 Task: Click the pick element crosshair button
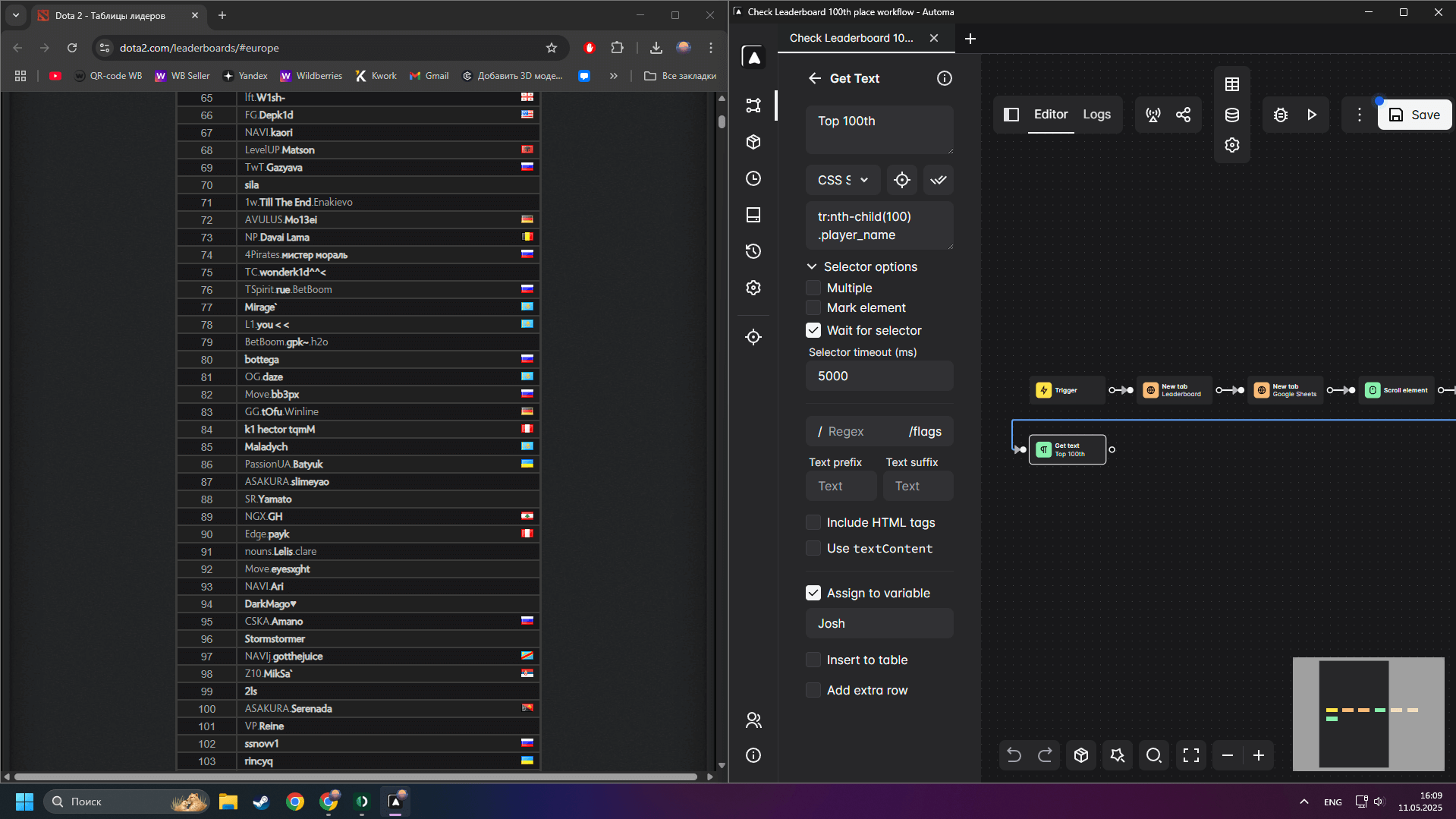point(902,180)
